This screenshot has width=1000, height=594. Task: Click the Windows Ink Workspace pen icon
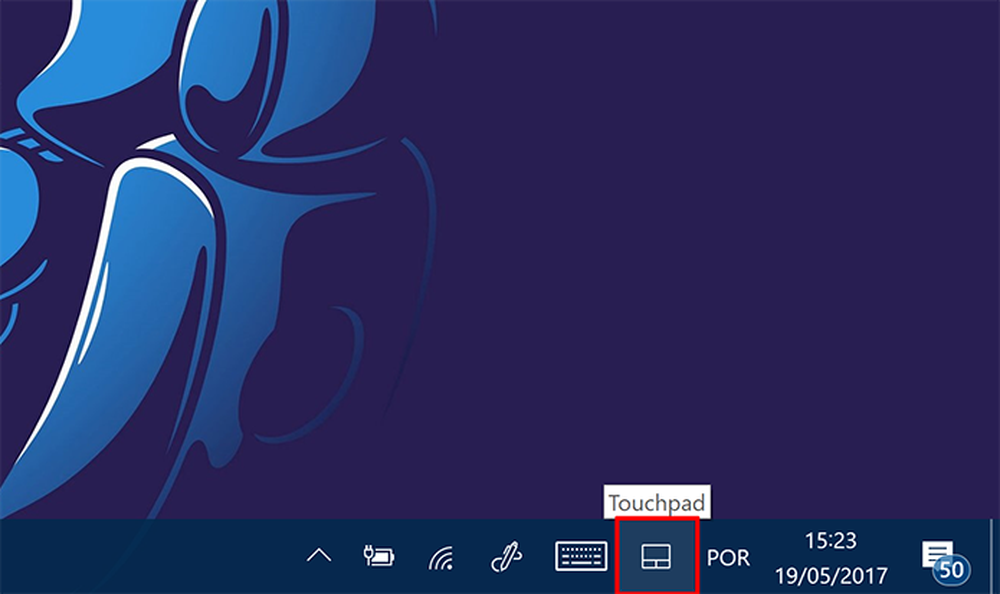pos(506,557)
